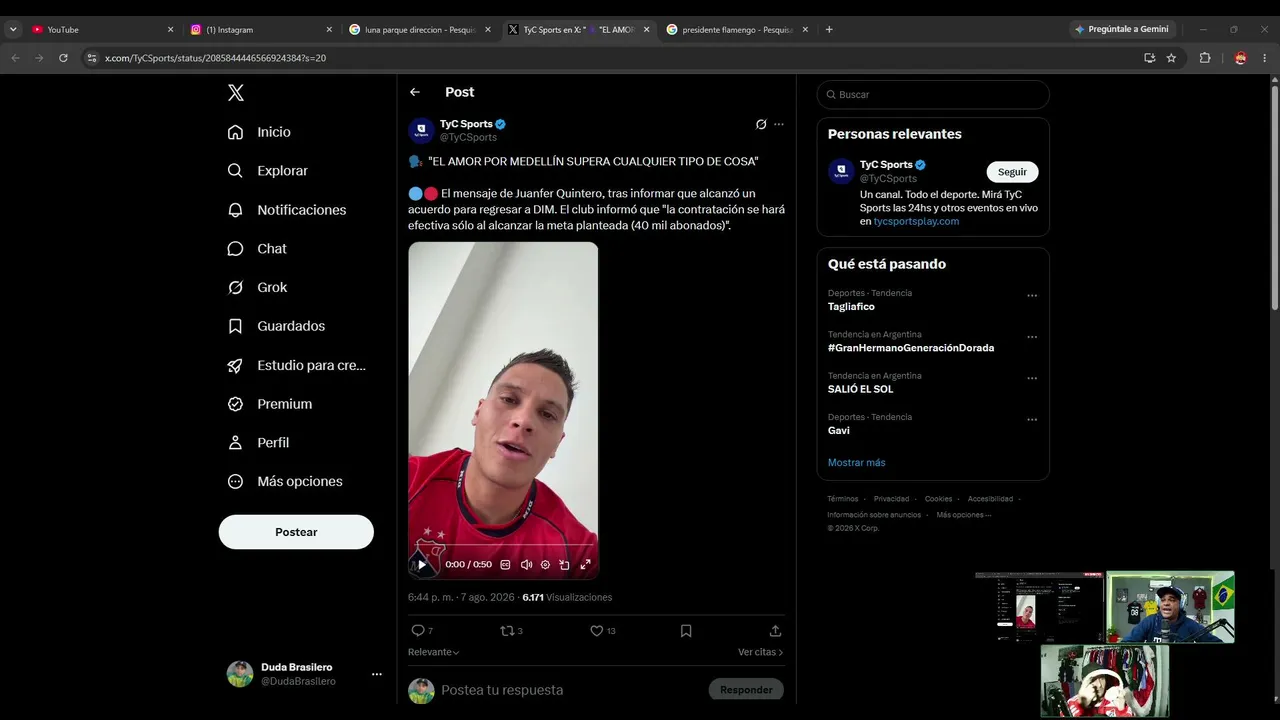The width and height of the screenshot is (1280, 720).
Task: Click Mostrar más under trends
Action: pyautogui.click(x=856, y=463)
